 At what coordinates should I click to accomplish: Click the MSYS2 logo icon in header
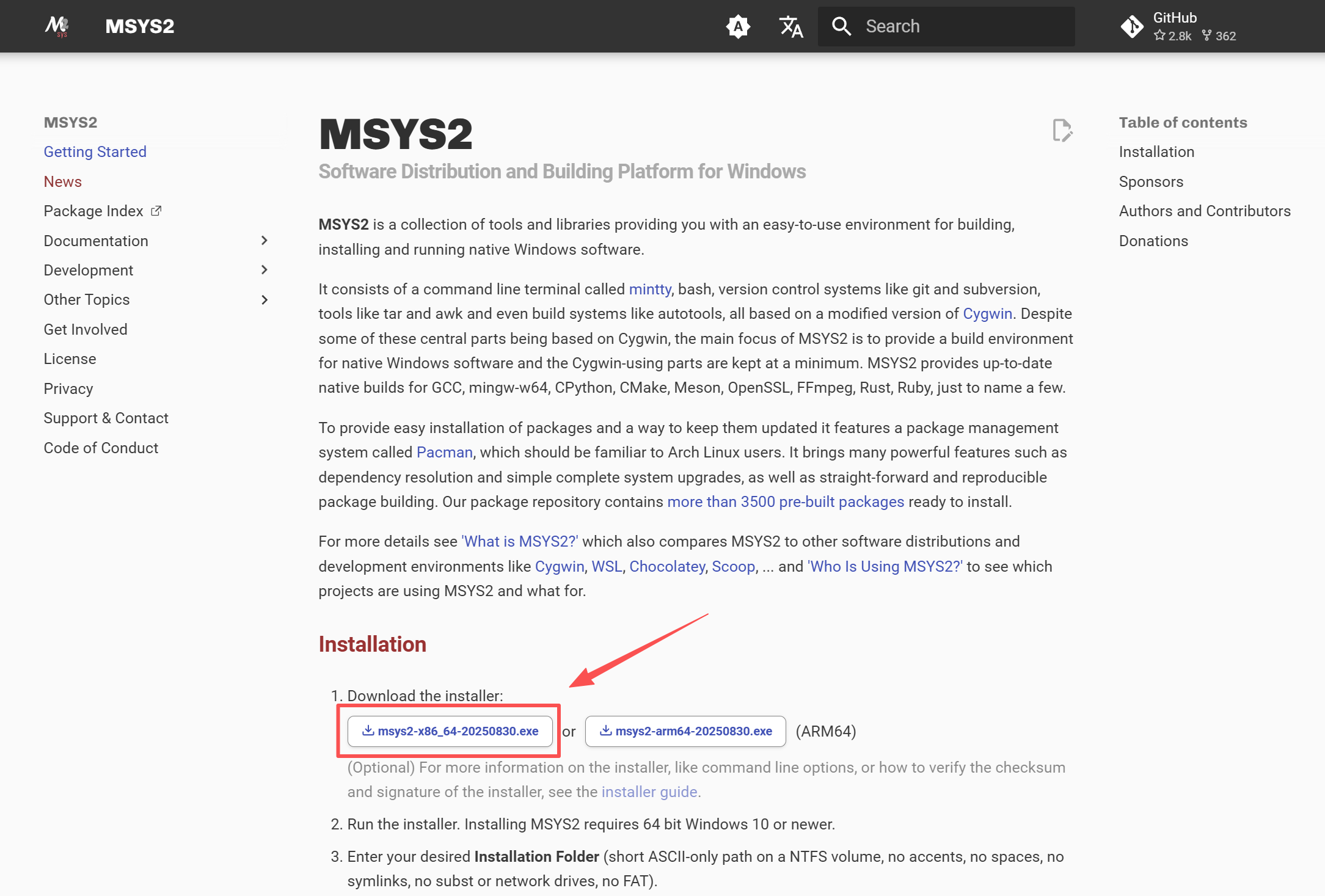coord(57,26)
